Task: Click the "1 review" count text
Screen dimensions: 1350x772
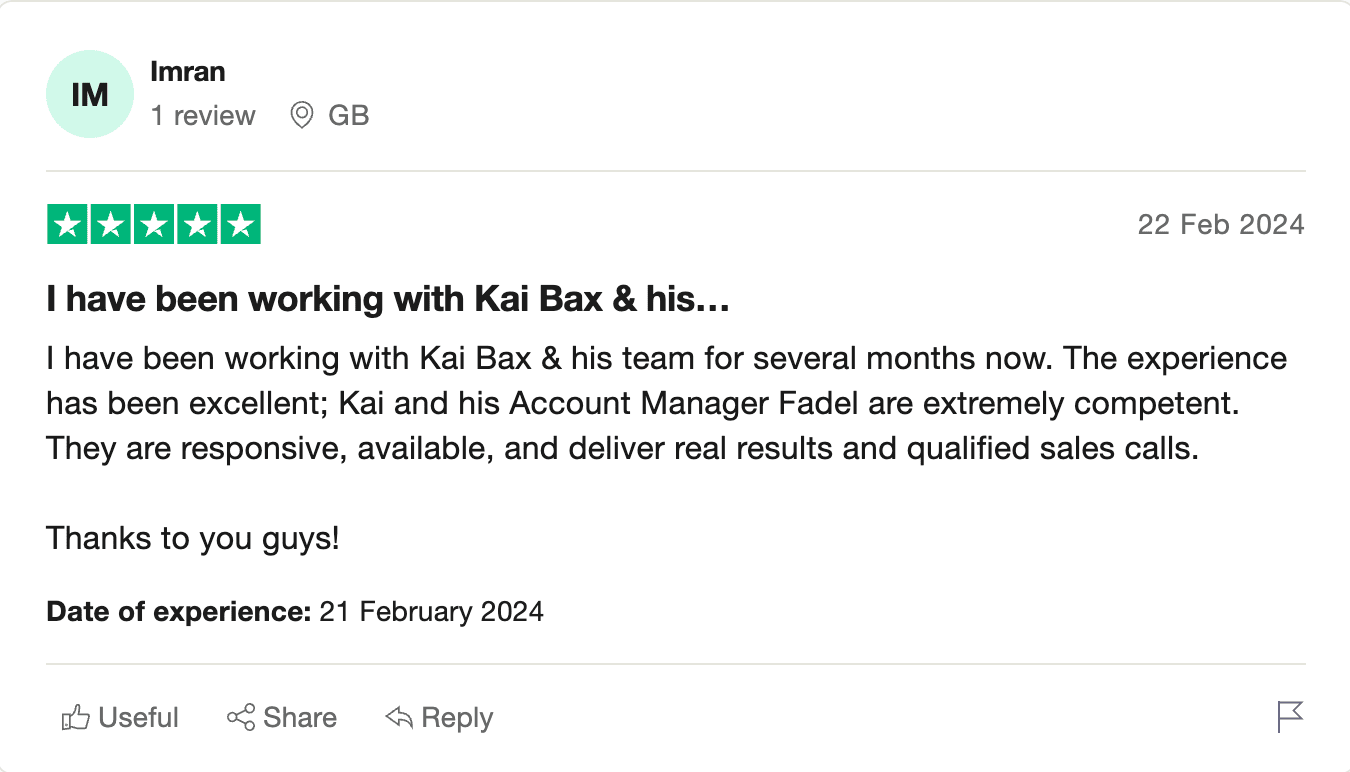Action: click(x=203, y=116)
